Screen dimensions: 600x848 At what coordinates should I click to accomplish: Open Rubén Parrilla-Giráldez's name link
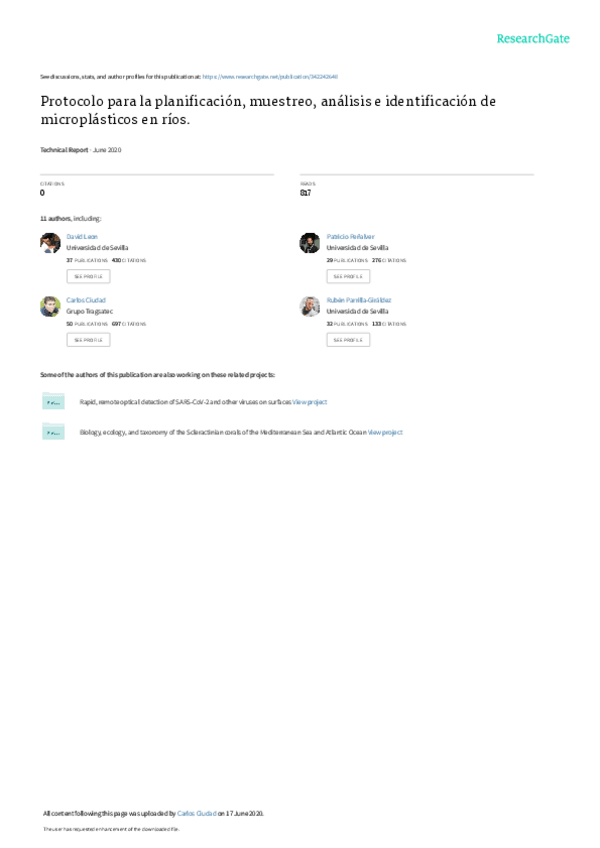click(359, 300)
